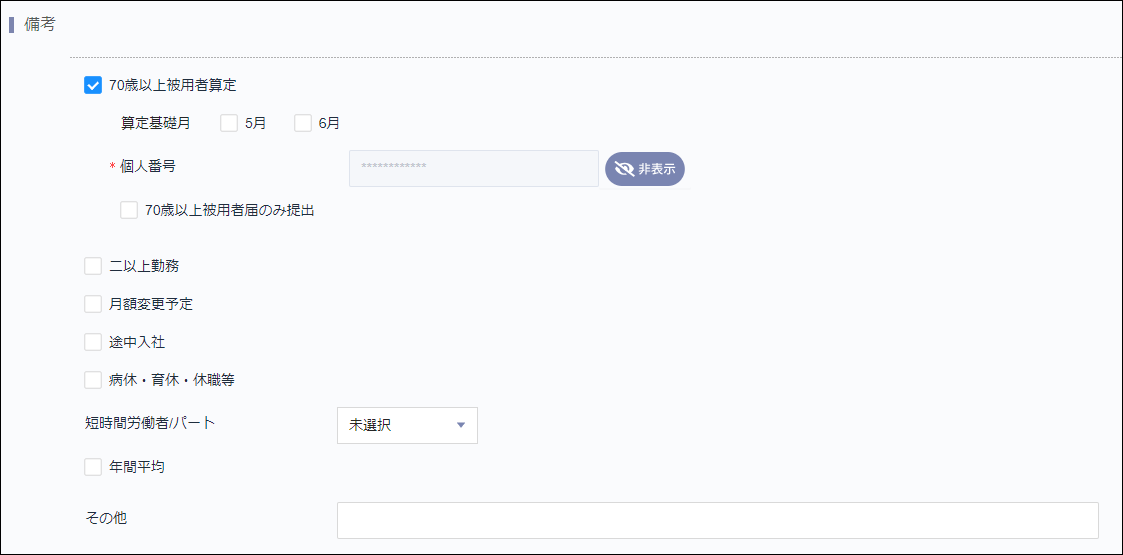Tick the 5月 checkbox for 算定基礎月
1123x555 pixels.
(229, 123)
